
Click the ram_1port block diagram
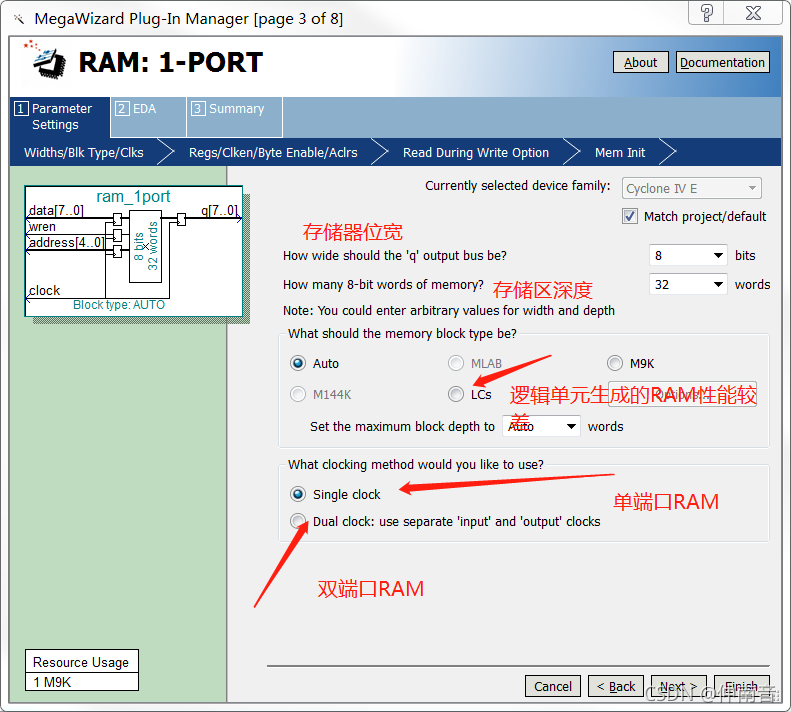point(134,251)
